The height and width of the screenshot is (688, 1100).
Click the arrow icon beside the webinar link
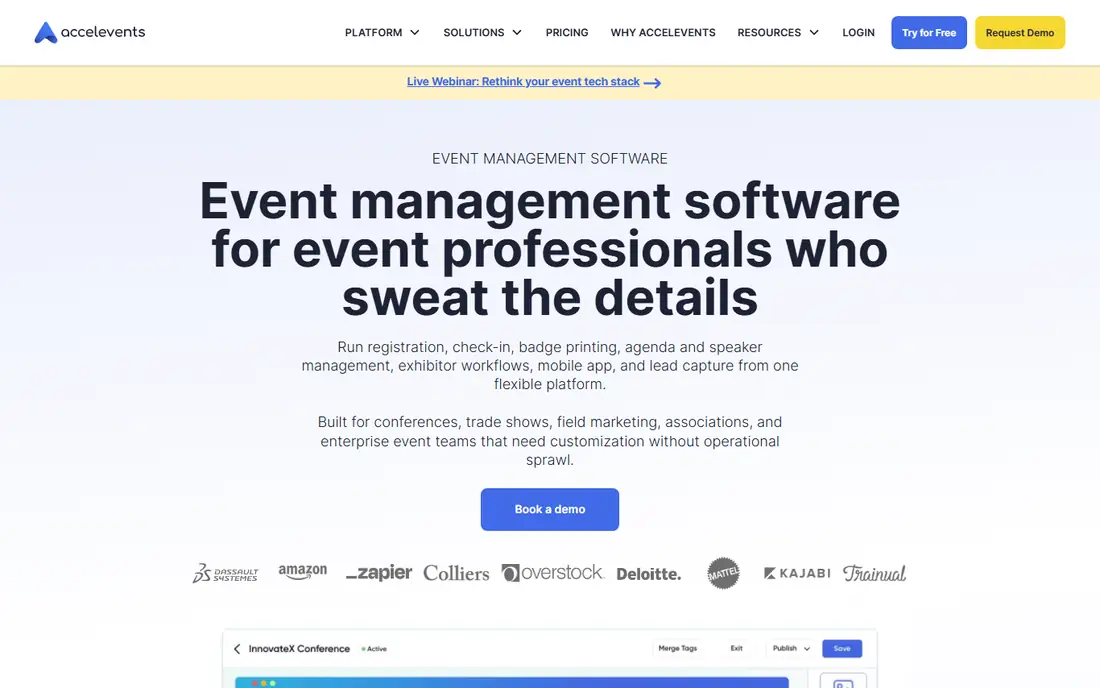pos(652,83)
